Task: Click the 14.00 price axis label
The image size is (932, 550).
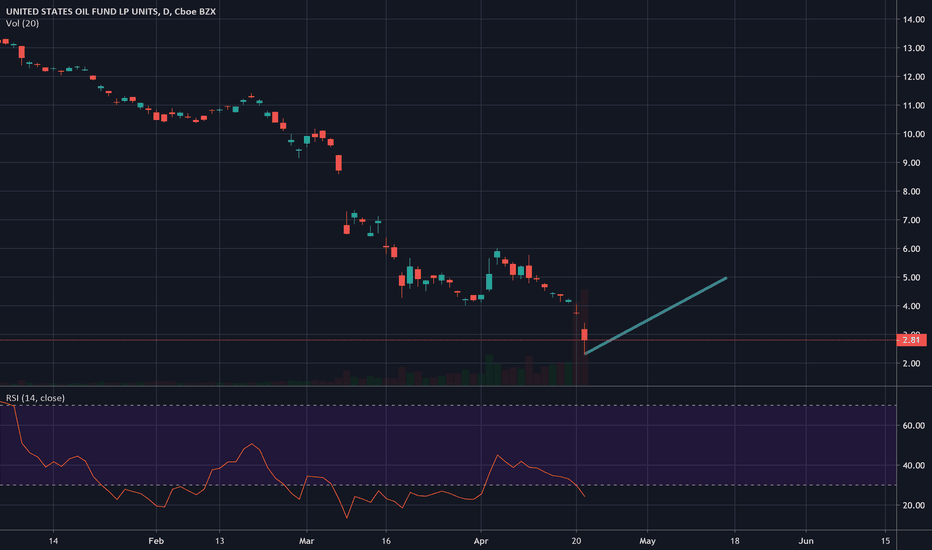Action: 914,20
